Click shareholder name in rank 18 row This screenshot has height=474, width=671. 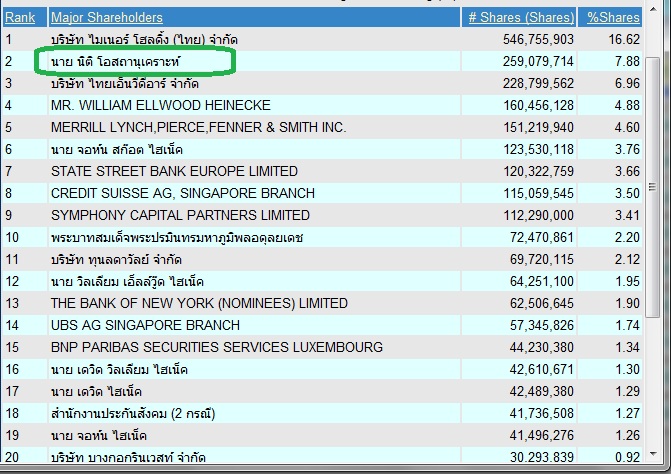point(133,413)
